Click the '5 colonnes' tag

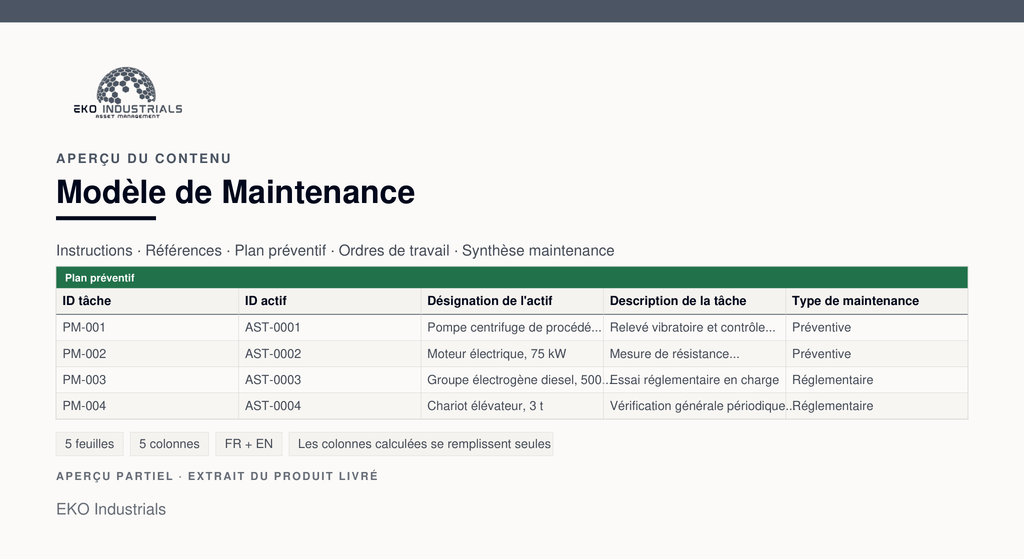tap(169, 444)
